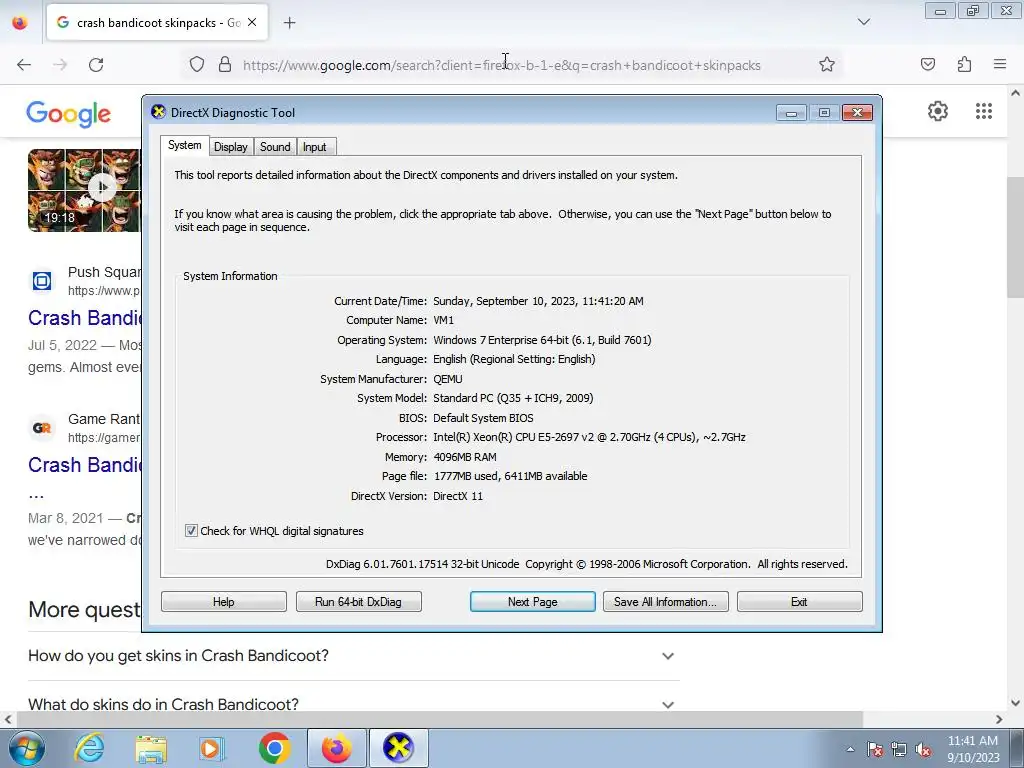Click the site padlock icon
Screen dimensions: 1024x768
(x=225, y=65)
